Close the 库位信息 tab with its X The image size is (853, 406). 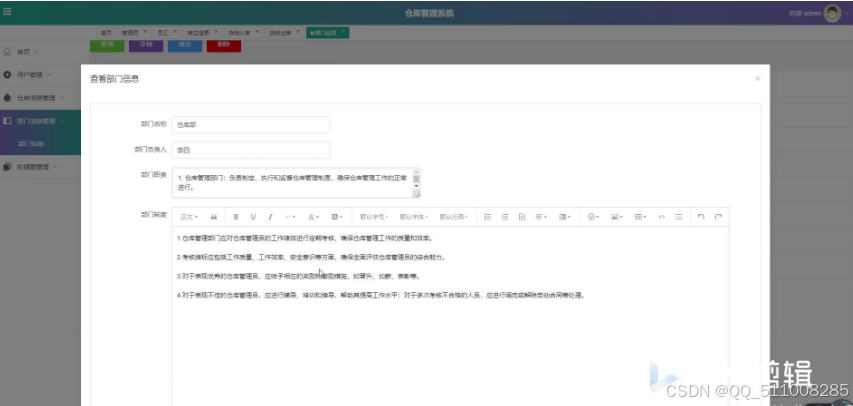tap(216, 32)
